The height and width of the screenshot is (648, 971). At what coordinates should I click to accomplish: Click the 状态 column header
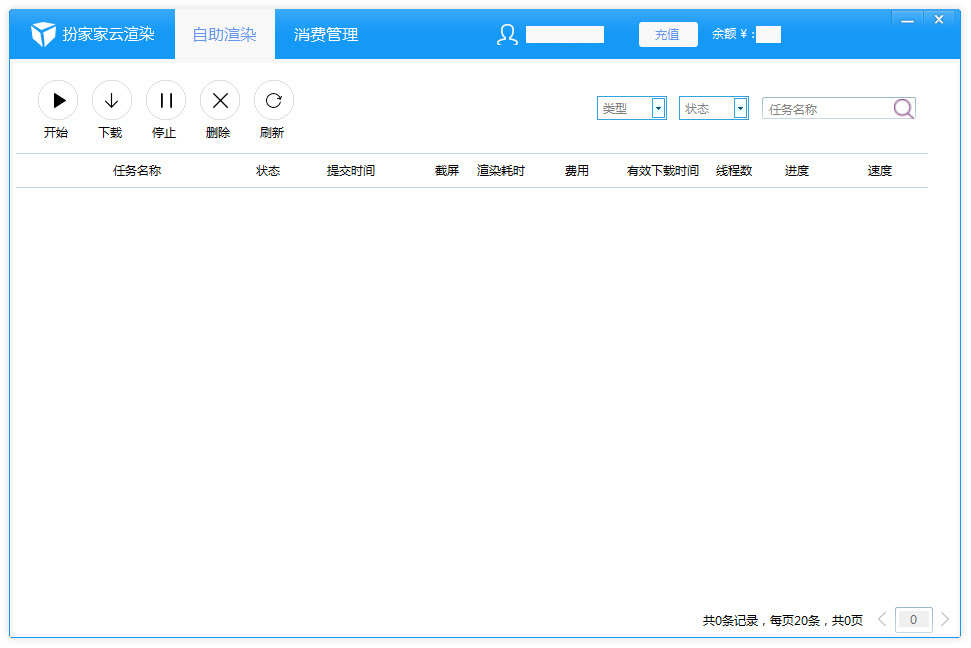point(268,170)
